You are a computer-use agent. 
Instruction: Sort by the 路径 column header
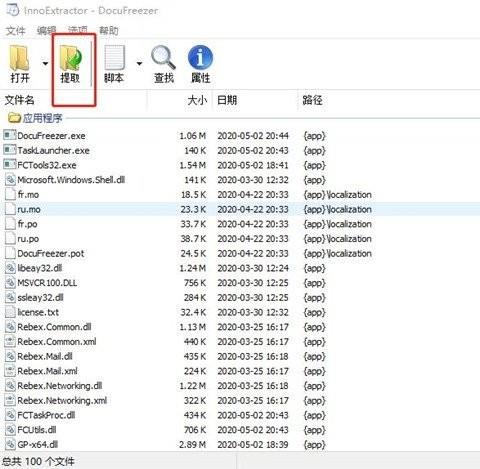(x=312, y=100)
